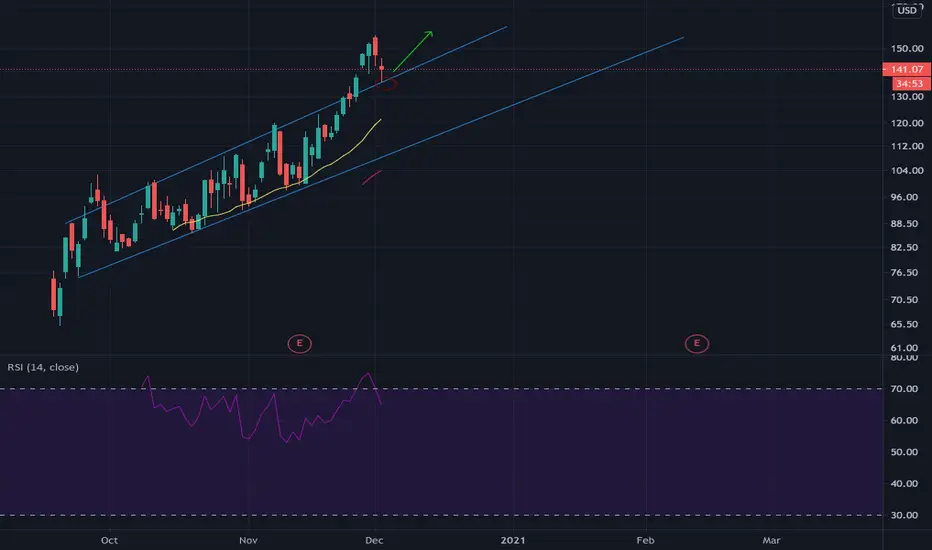The height and width of the screenshot is (550, 932).
Task: Click the 88.50 price axis label
Action: coord(904,224)
